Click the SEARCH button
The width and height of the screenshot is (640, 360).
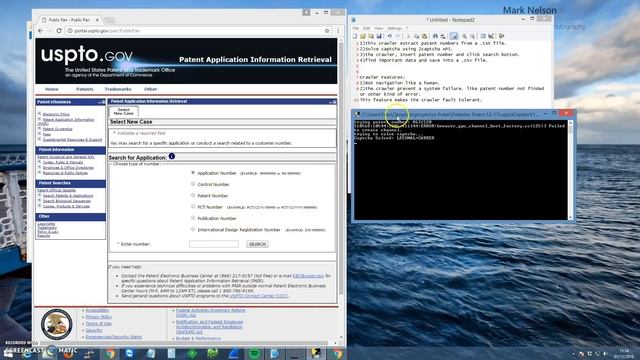coord(258,244)
